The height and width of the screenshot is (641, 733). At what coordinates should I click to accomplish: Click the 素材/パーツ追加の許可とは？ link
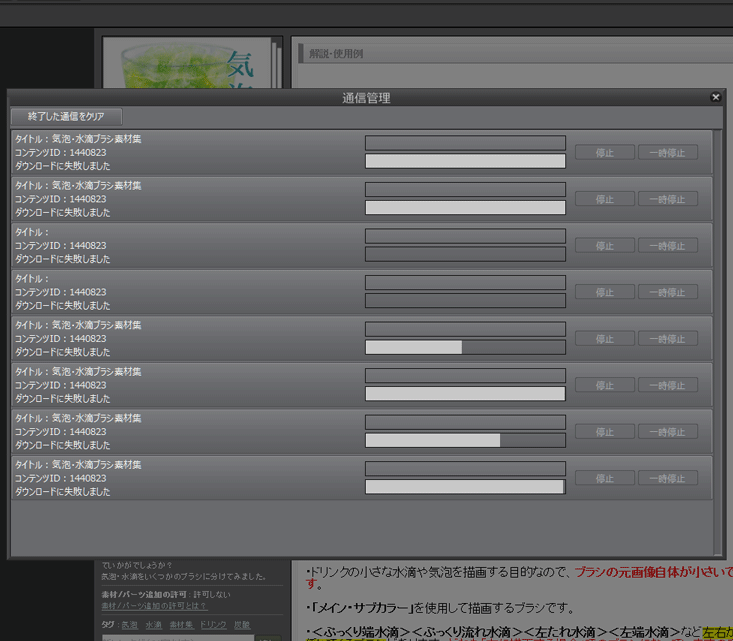click(x=154, y=605)
